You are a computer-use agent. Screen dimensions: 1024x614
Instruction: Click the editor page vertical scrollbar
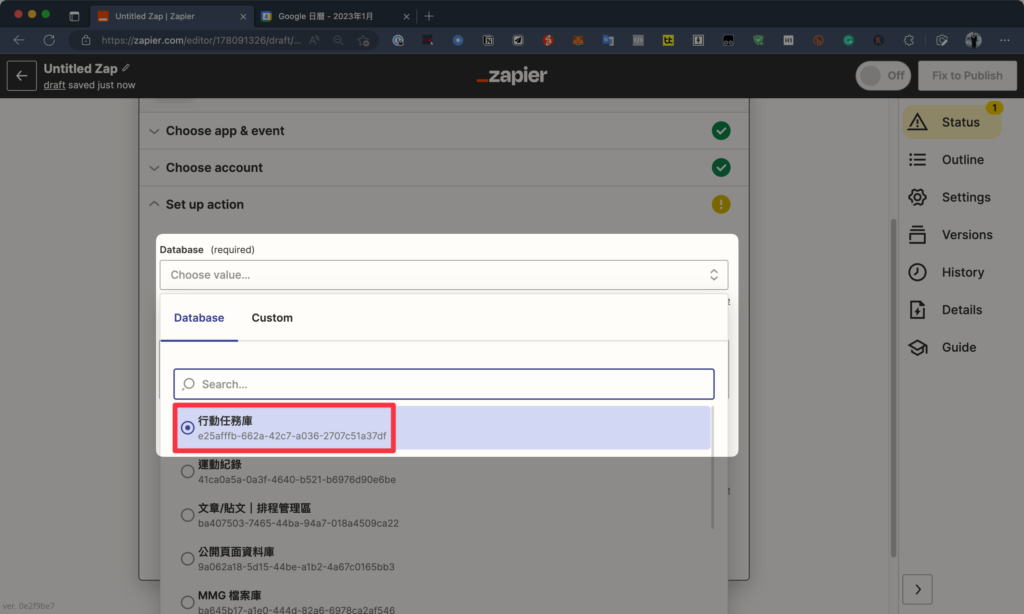pyautogui.click(x=893, y=389)
